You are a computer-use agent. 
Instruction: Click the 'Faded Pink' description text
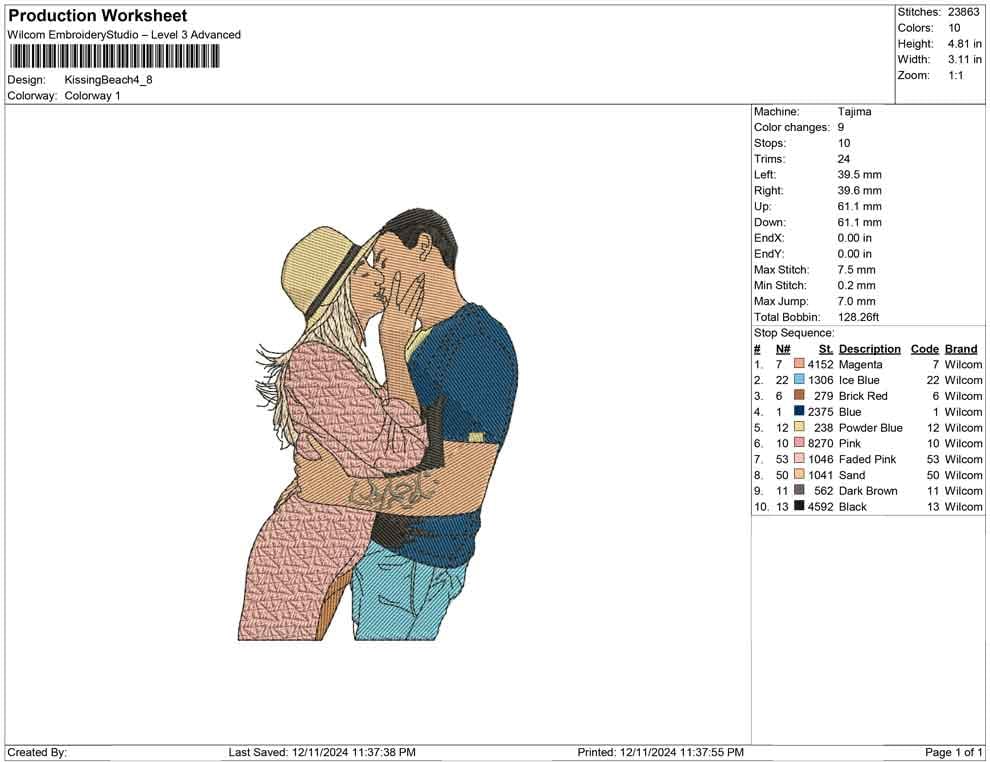coord(868,459)
